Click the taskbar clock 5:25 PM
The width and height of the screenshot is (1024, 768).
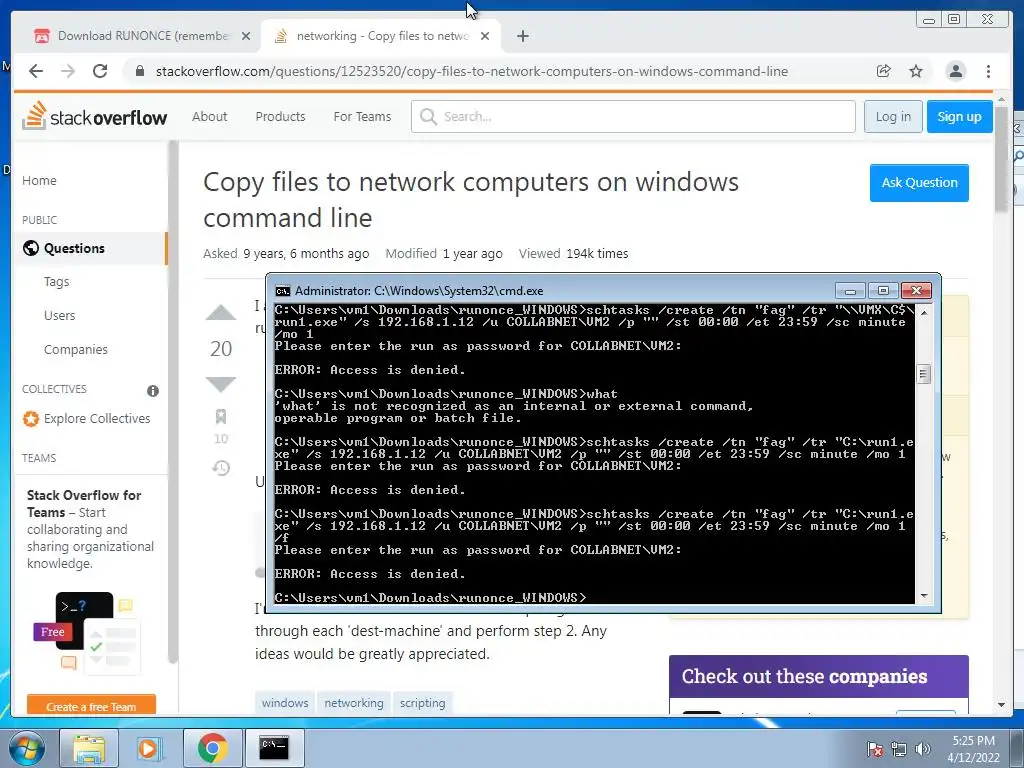(973, 741)
